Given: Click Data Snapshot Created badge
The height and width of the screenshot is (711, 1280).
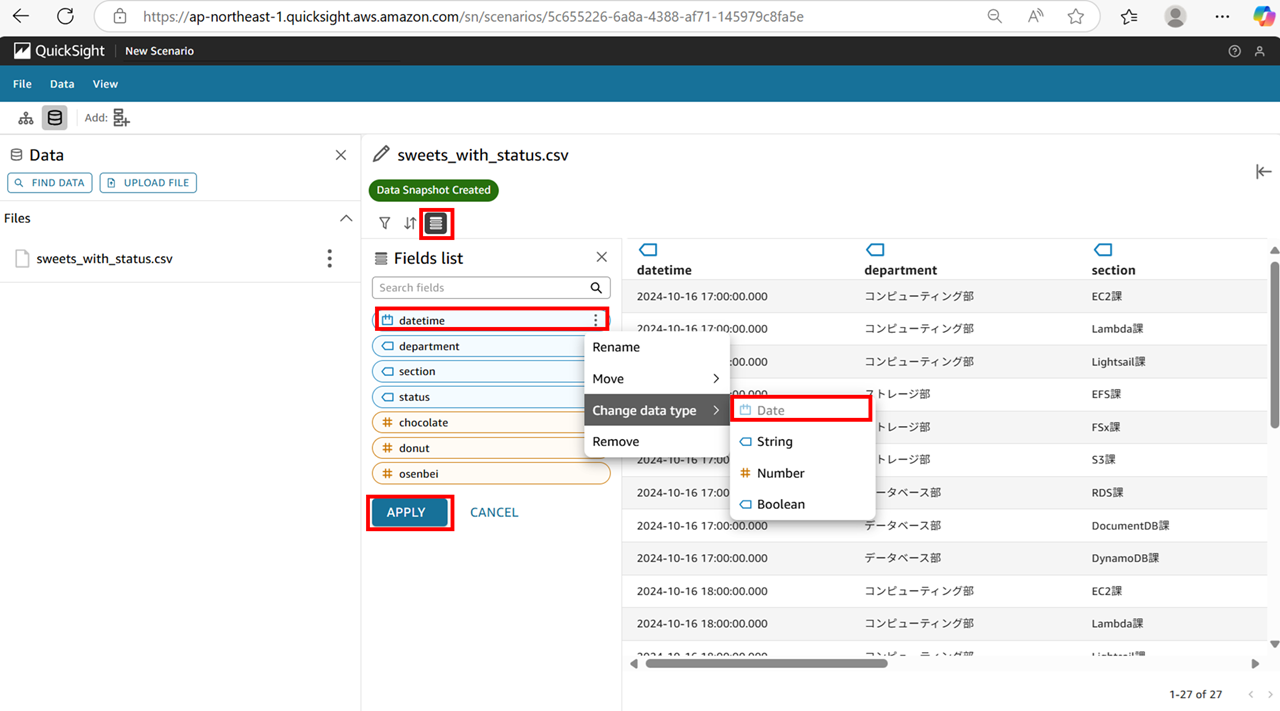Looking at the screenshot, I should [x=433, y=190].
